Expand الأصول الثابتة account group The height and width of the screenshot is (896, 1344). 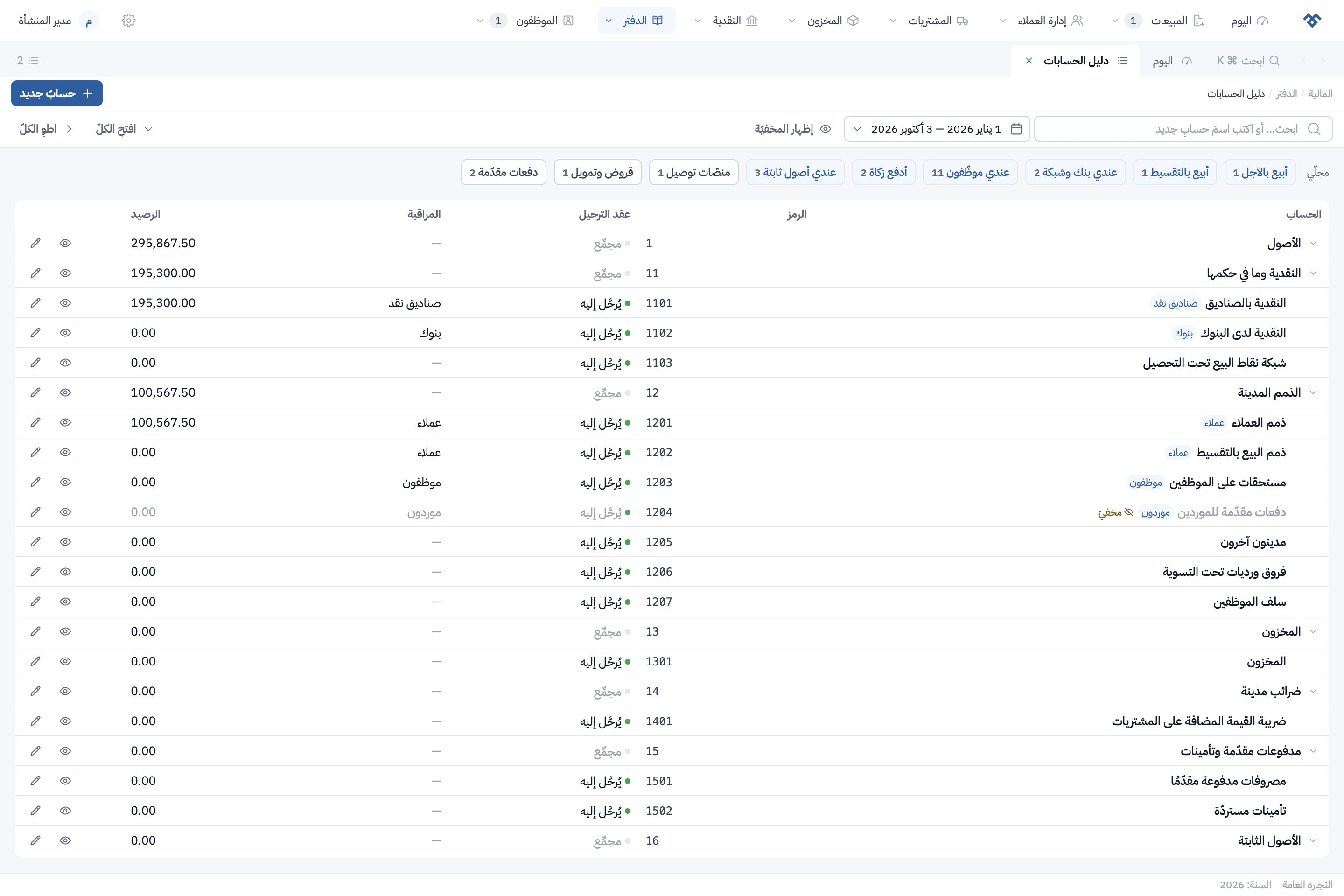pyautogui.click(x=1313, y=840)
